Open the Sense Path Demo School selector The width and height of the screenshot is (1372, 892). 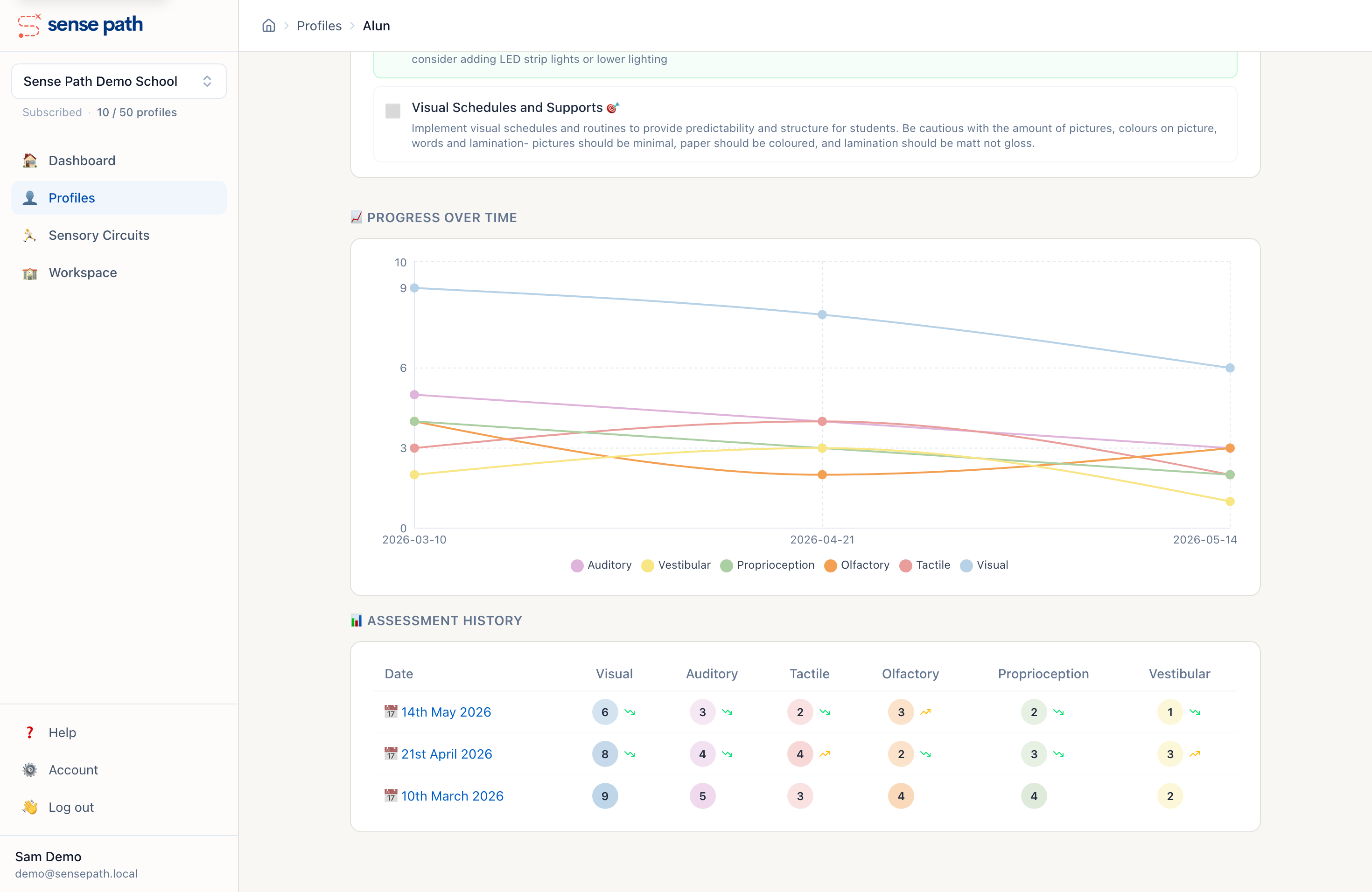tap(119, 81)
